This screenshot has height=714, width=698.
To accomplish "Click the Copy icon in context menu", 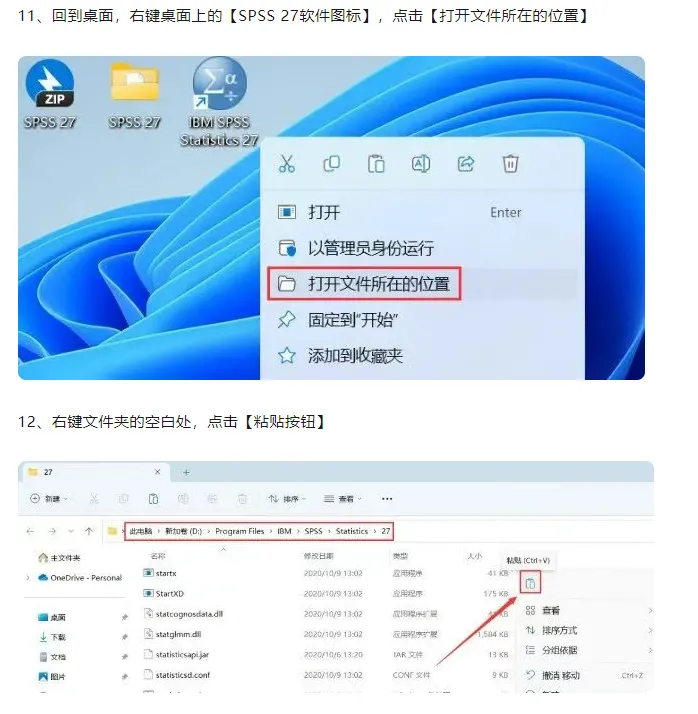I will pos(331,164).
